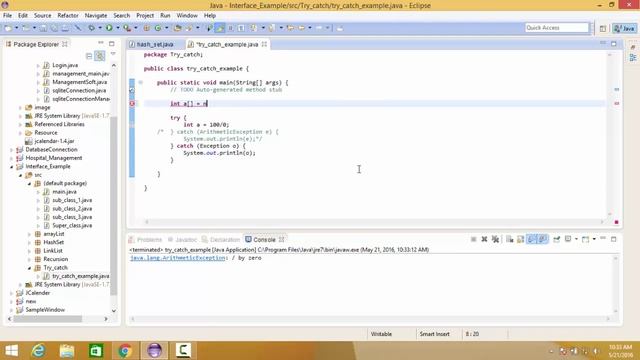Click the error marker beside int a[] line

point(132,104)
